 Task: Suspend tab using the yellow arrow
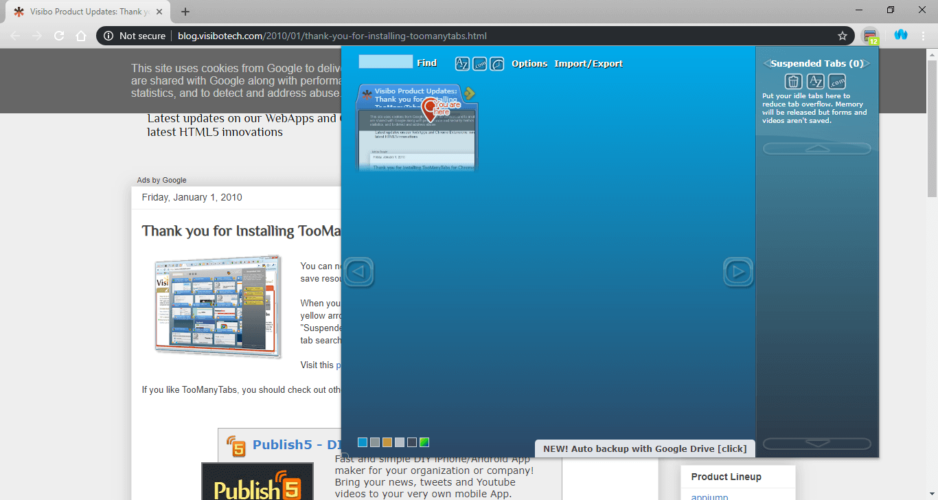(x=470, y=93)
